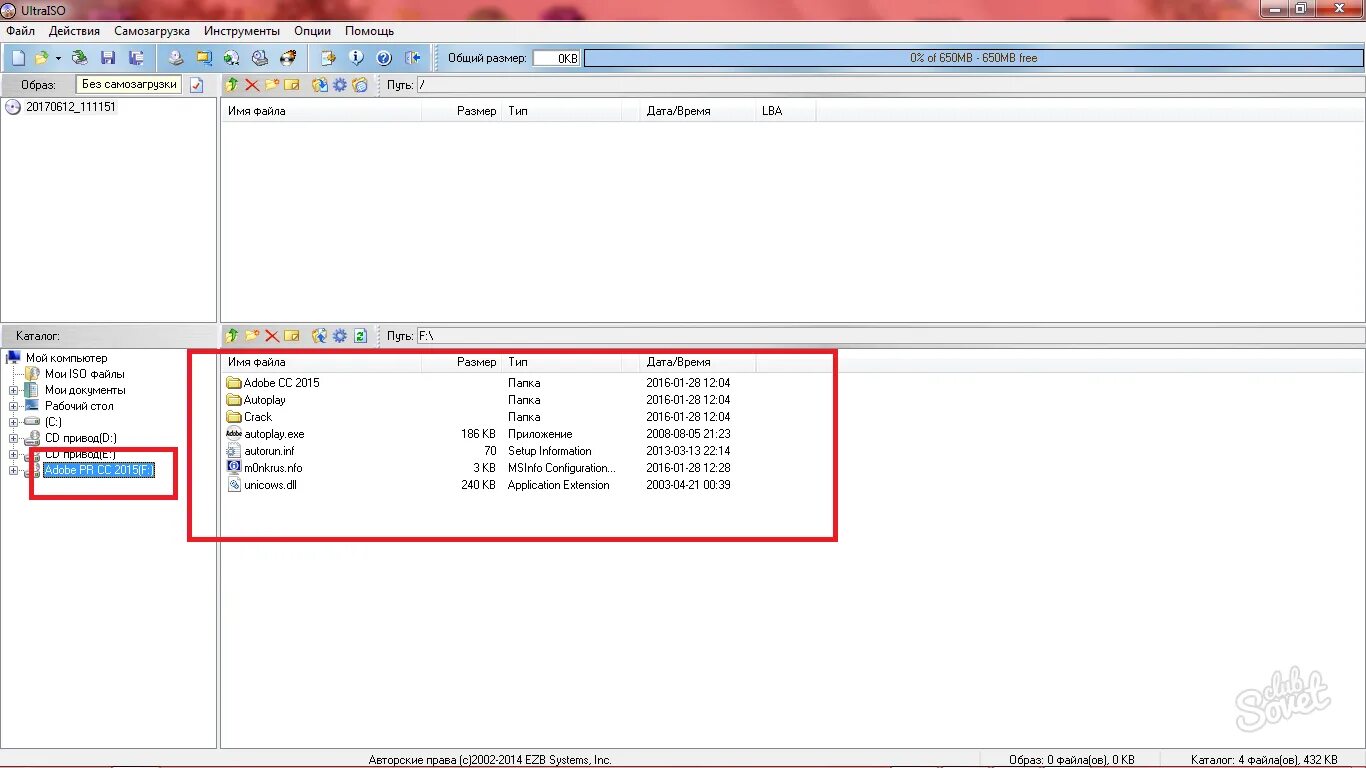Click Rename icon in image pane toolbar
Screen dimensions: 1366x768
coord(292,85)
